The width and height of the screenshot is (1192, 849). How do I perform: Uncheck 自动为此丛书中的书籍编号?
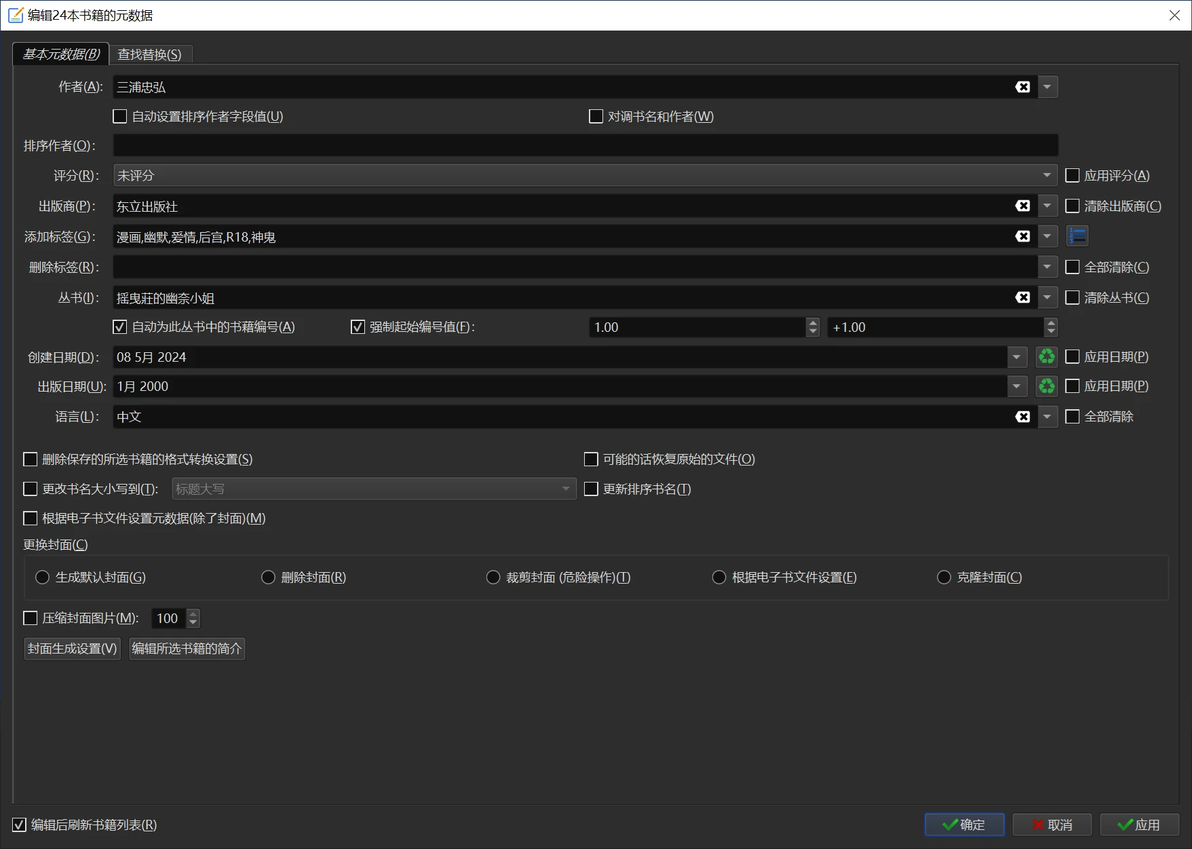coord(119,327)
